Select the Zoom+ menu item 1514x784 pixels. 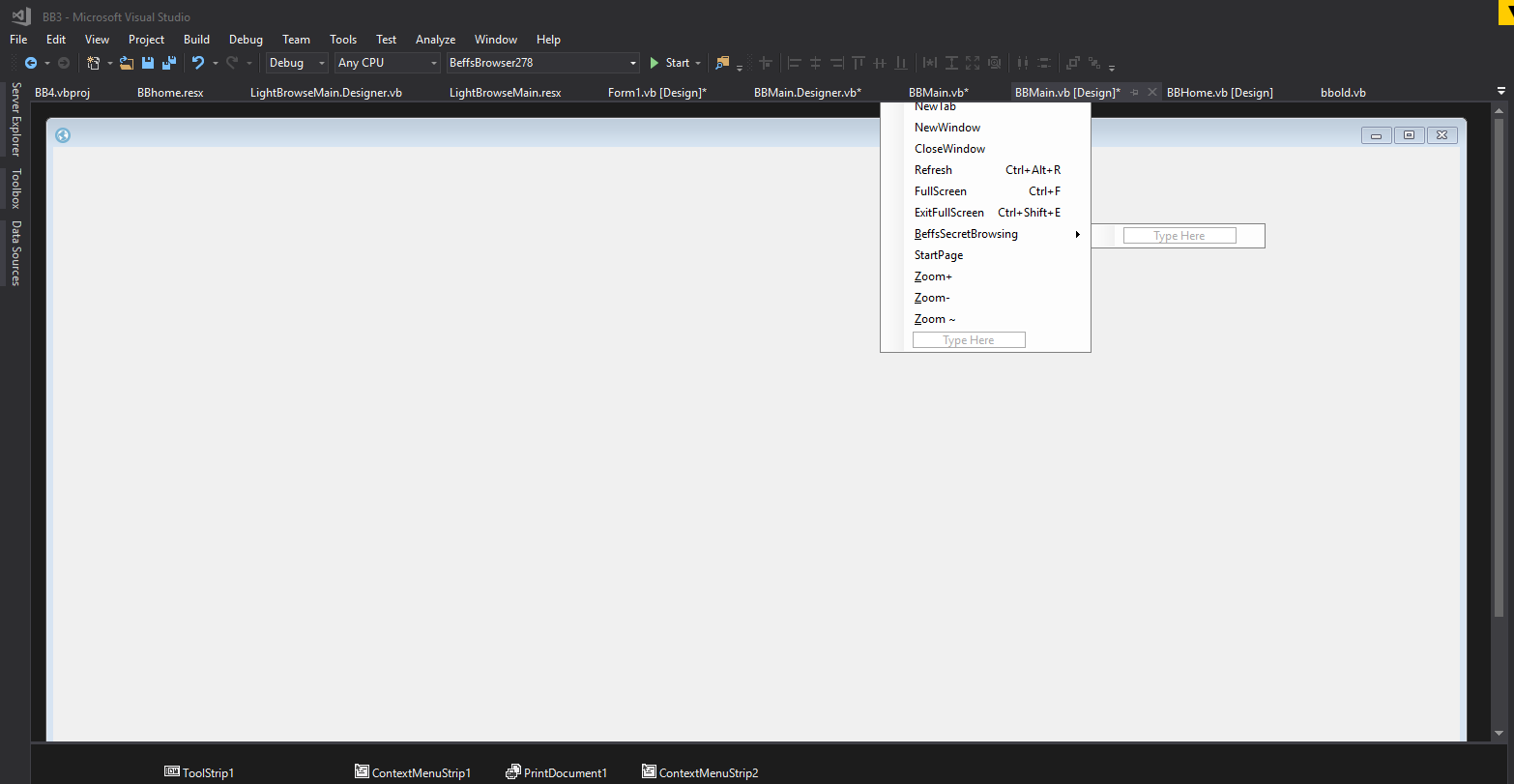[986, 276]
